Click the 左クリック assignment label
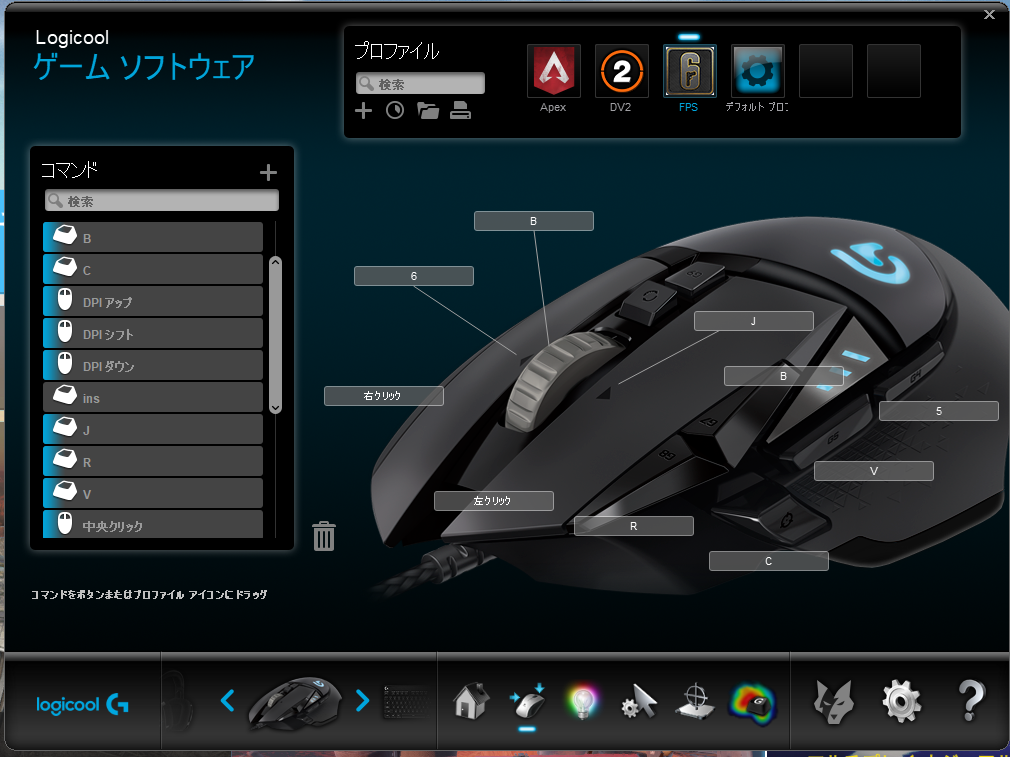The height and width of the screenshot is (757, 1010). [493, 501]
